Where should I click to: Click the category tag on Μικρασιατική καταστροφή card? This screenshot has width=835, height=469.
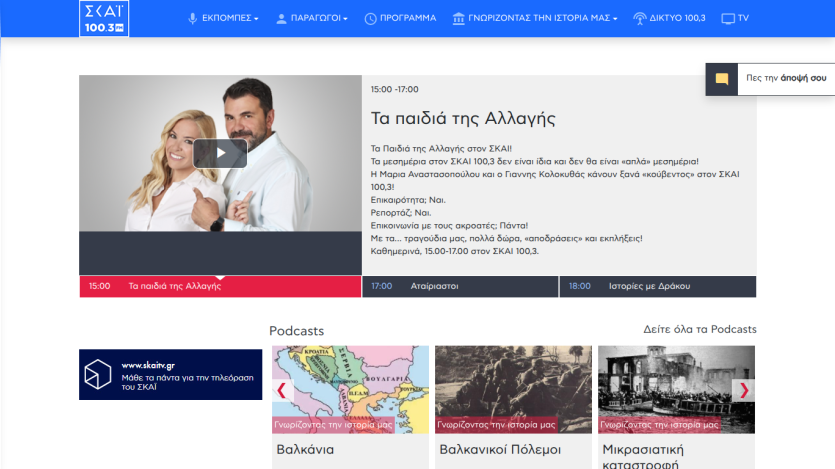(659, 424)
